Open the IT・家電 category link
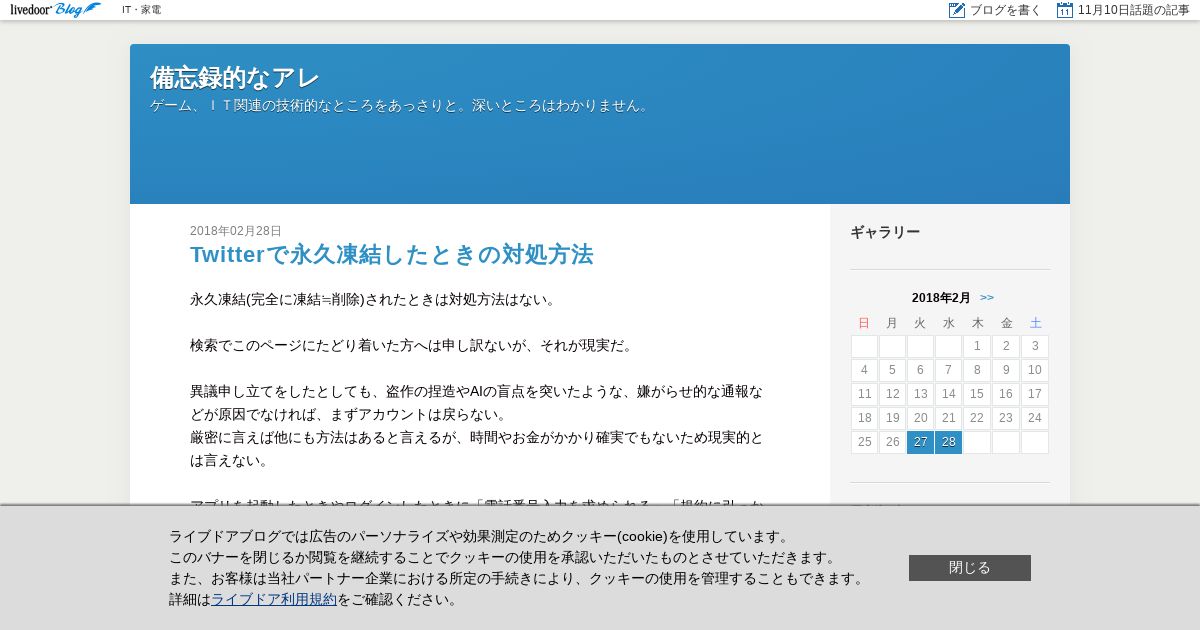Screen dimensions: 1200x630 [x=141, y=10]
